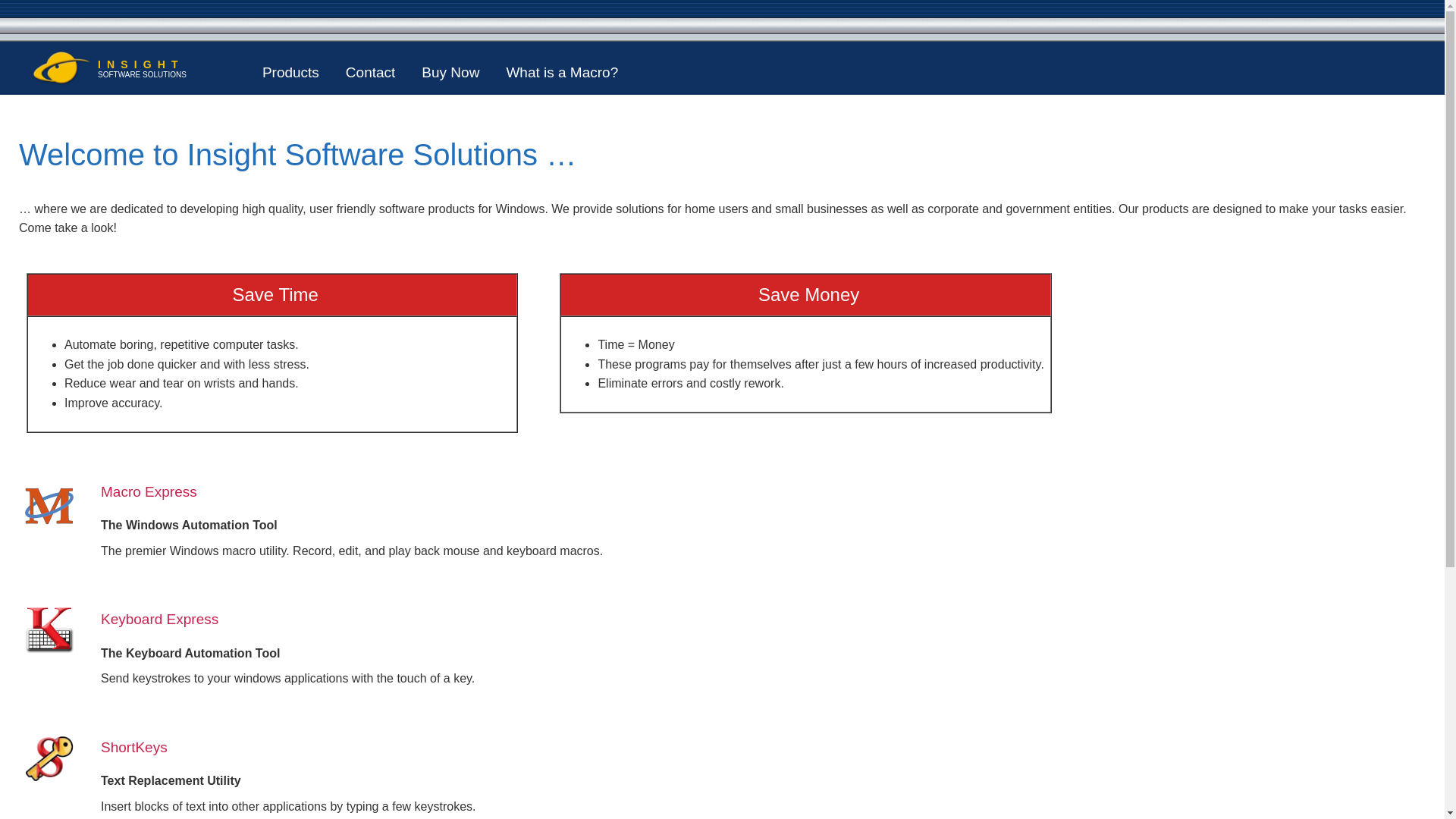Click 'Automate boring, repetitive computer tasks.' bullet
1456x819 pixels.
click(x=181, y=344)
